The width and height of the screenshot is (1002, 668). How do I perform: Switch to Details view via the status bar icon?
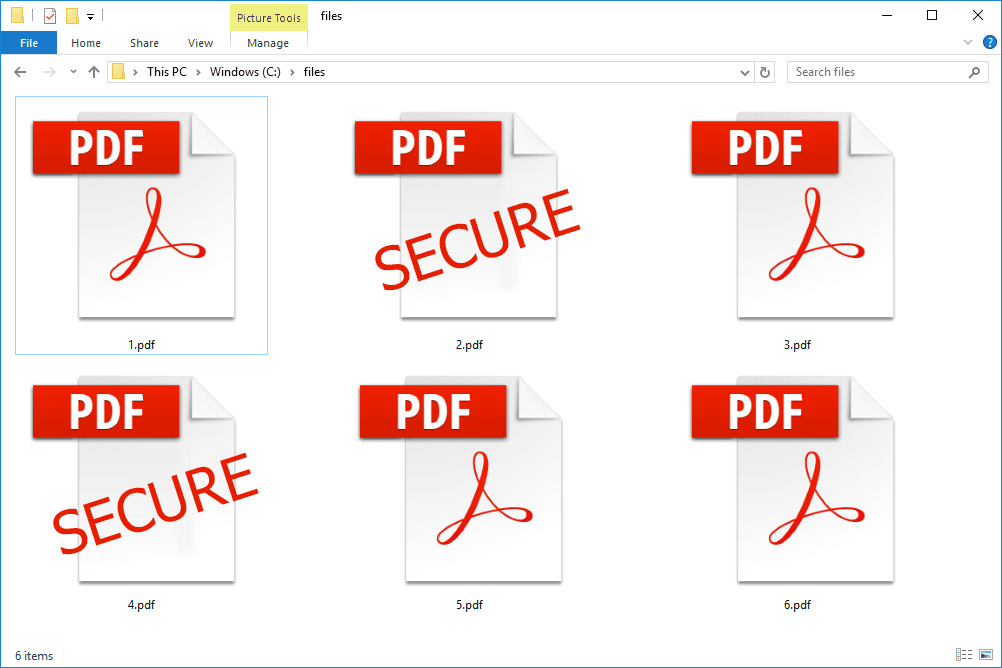[965, 655]
